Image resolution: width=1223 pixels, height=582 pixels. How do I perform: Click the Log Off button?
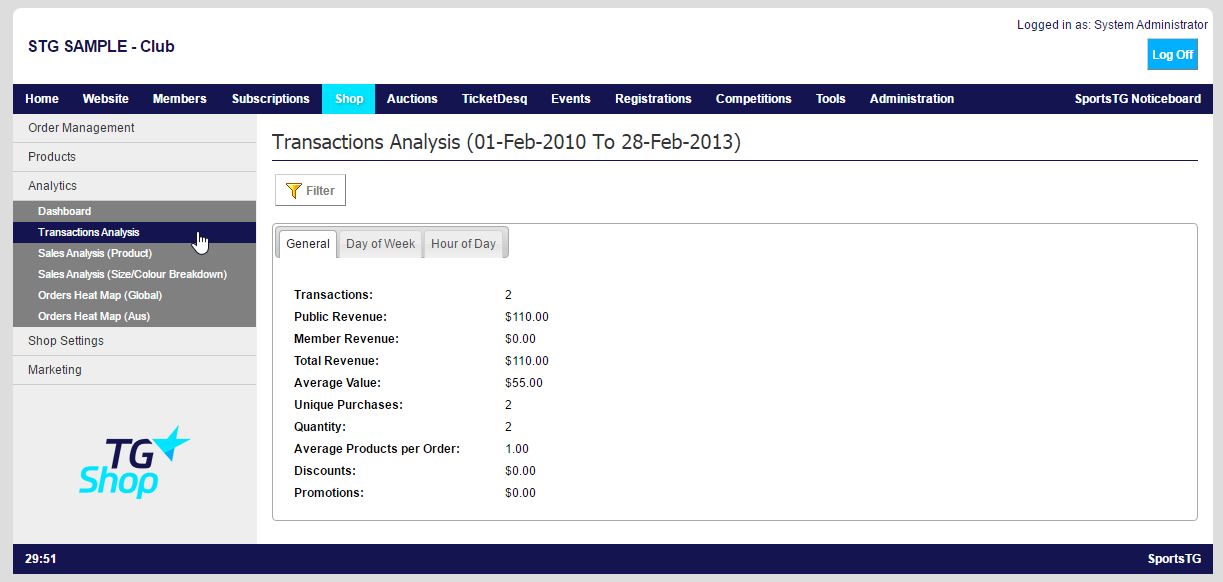click(x=1172, y=55)
